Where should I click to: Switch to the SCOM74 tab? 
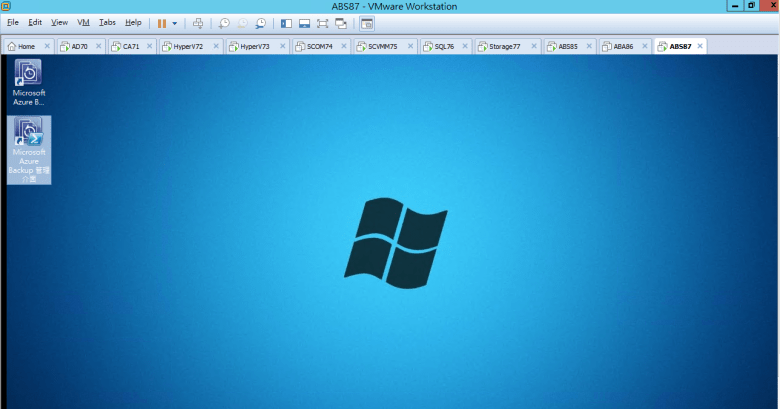point(319,46)
